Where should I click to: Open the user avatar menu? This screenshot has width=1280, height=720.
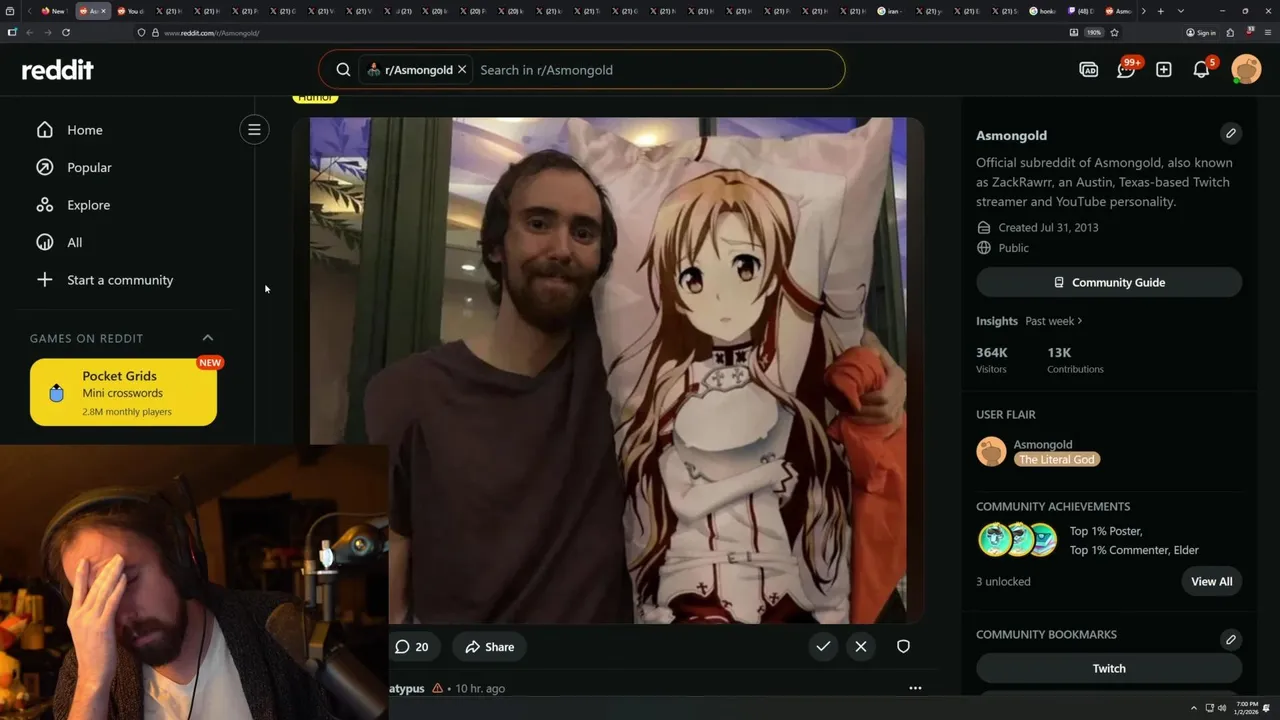pyautogui.click(x=1246, y=69)
